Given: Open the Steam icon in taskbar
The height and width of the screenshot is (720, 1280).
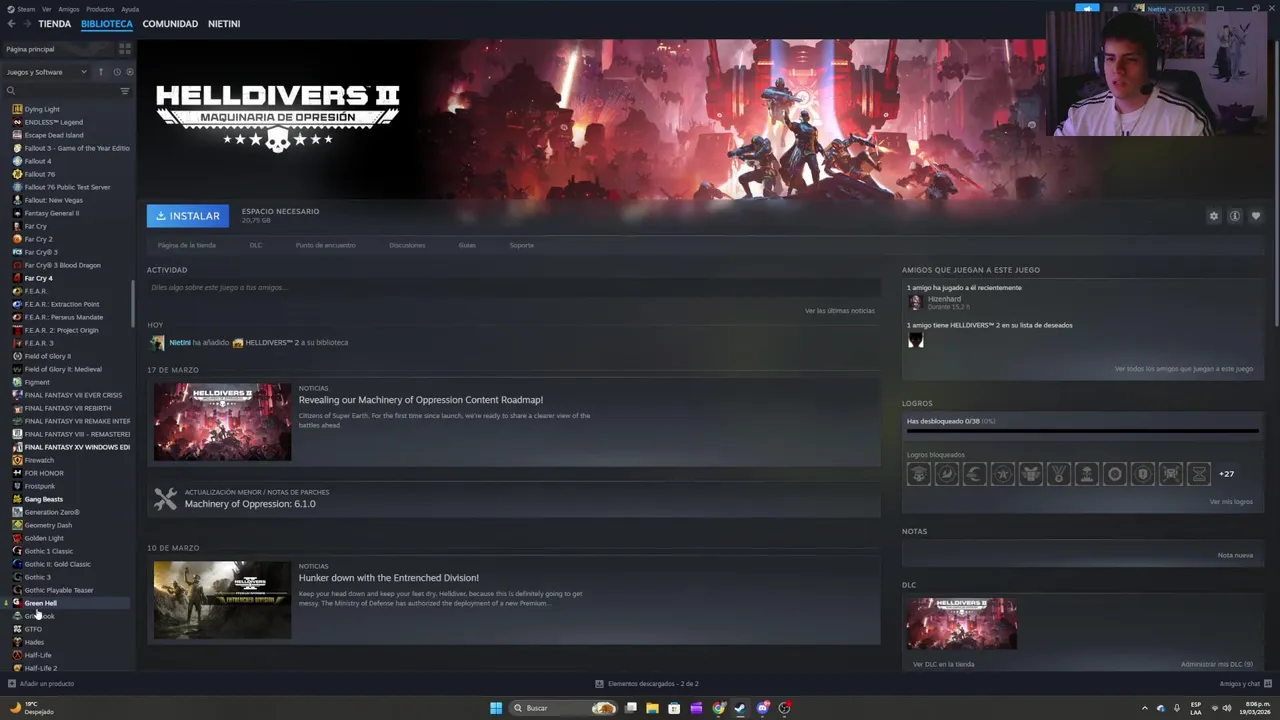Looking at the screenshot, I should 740,708.
